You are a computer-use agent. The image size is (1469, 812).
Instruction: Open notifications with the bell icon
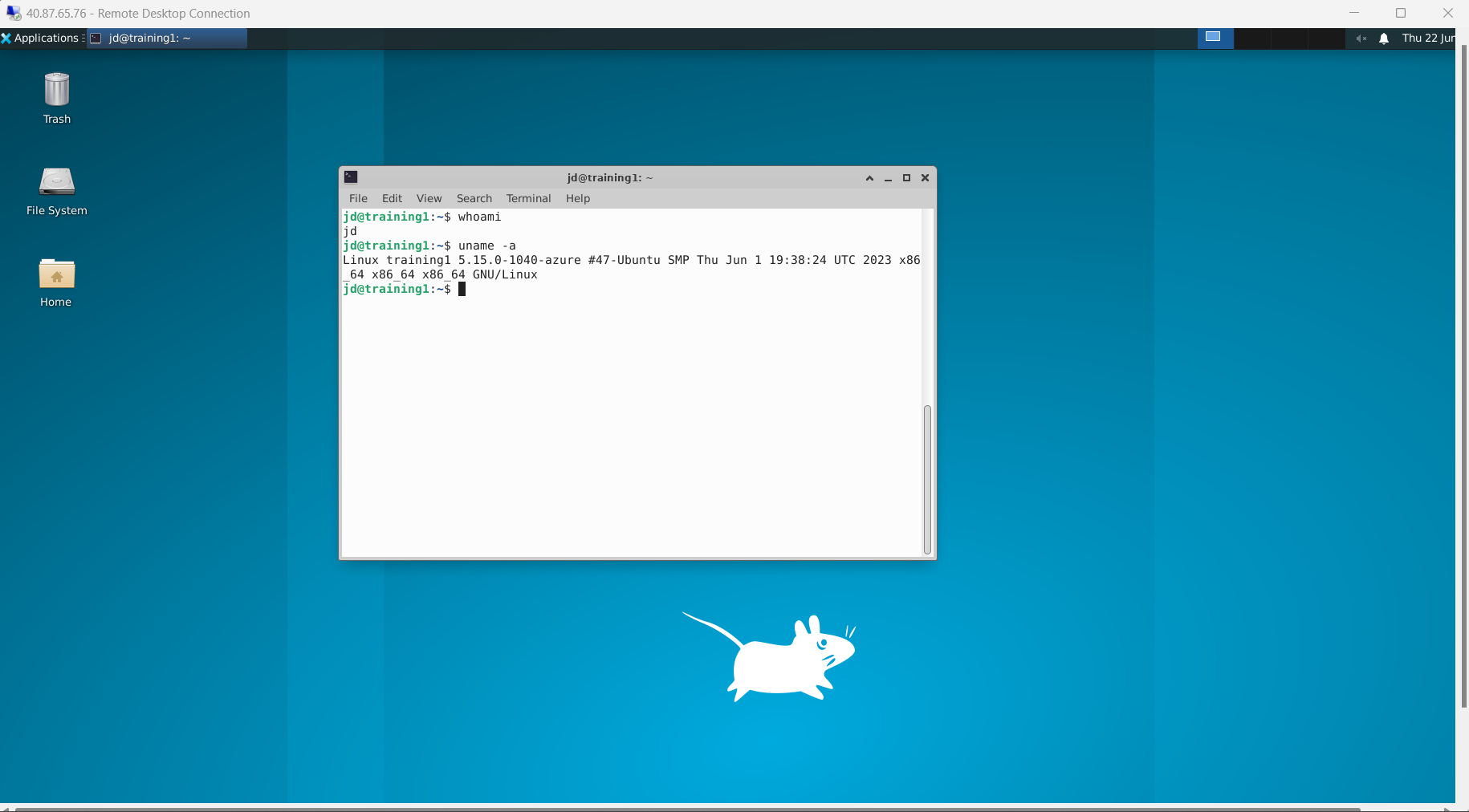1383,38
